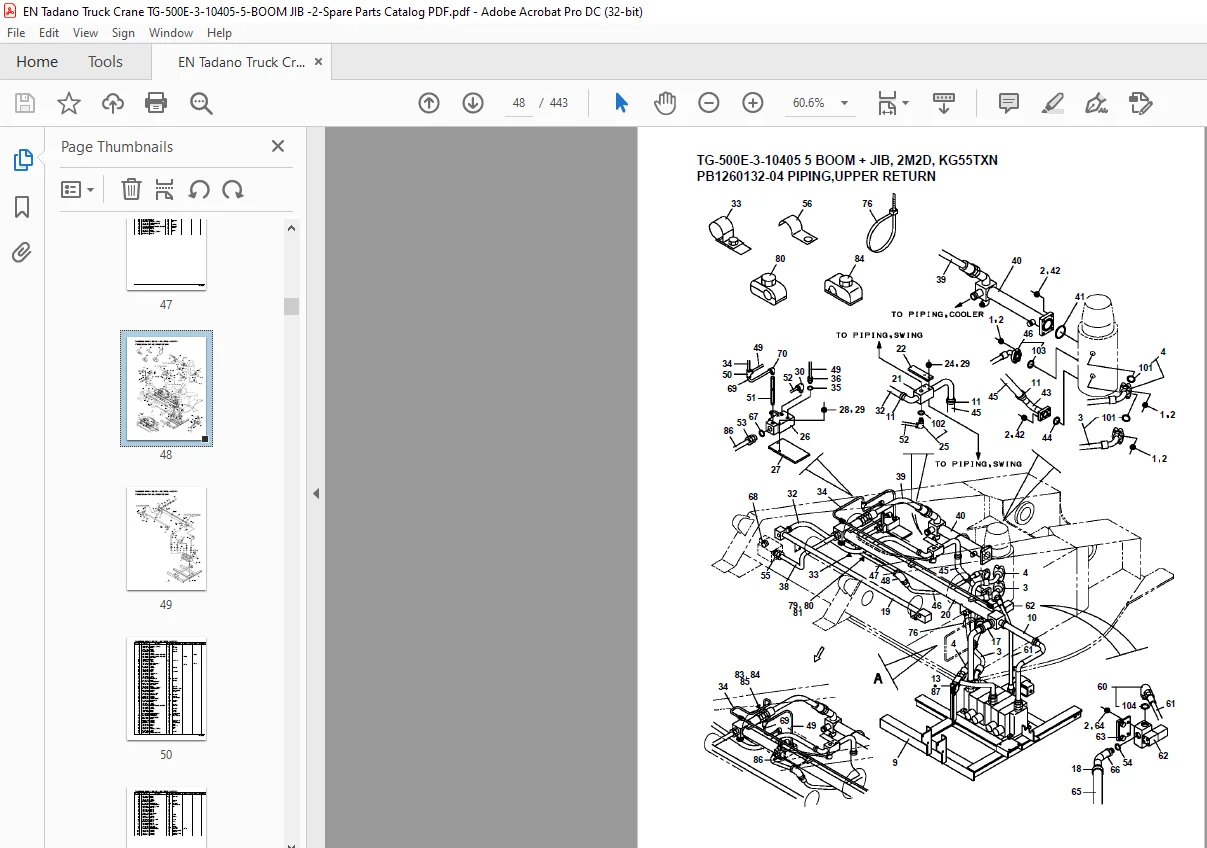Zoom in with the plus button
The height and width of the screenshot is (848, 1207).
[x=753, y=103]
